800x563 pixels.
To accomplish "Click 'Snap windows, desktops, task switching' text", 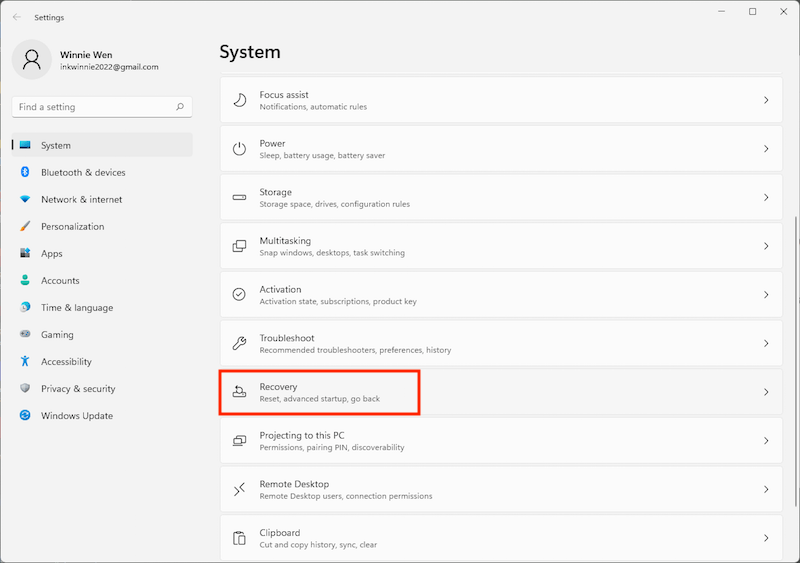I will 332,253.
